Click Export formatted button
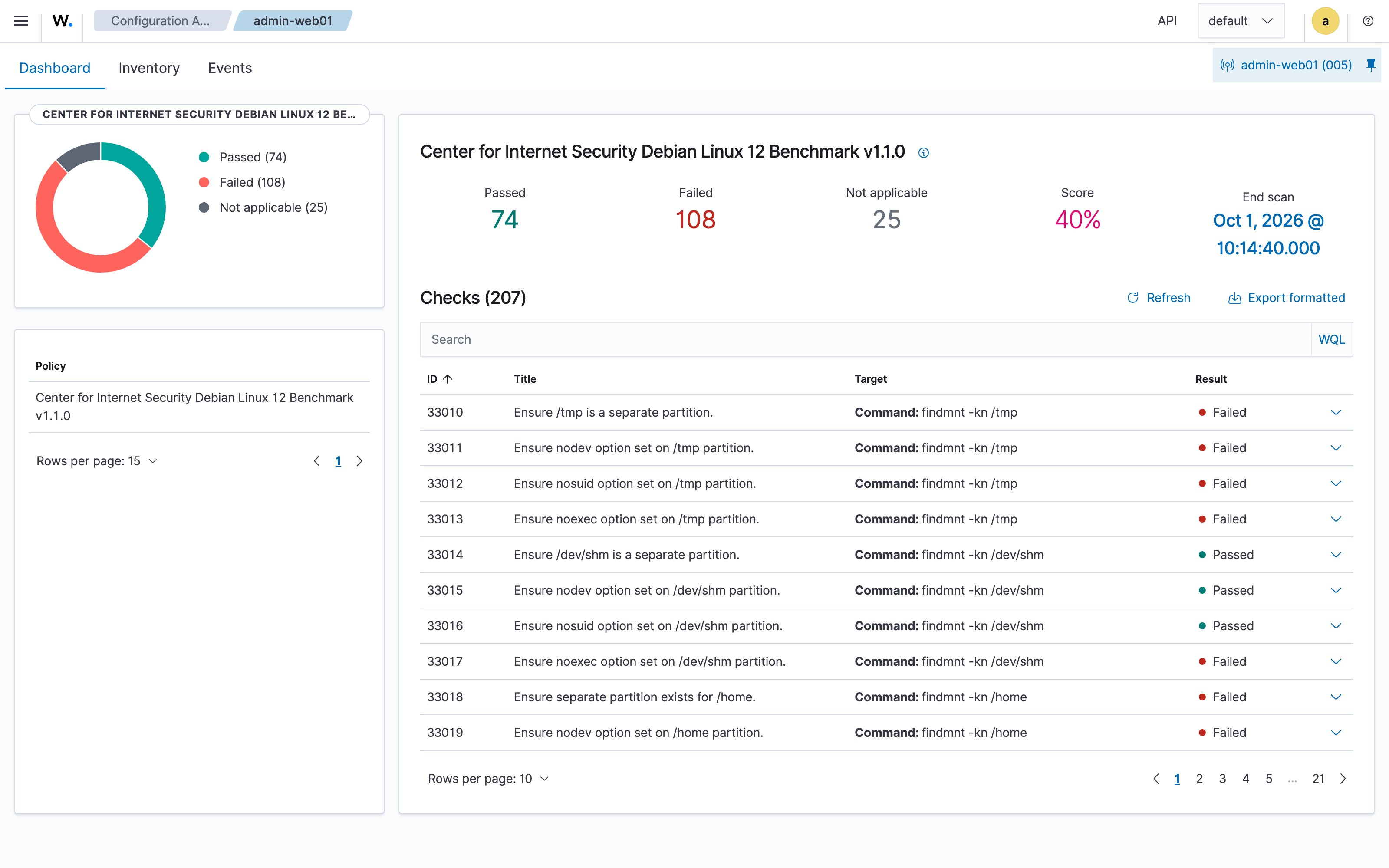The image size is (1389, 868). pos(1286,297)
